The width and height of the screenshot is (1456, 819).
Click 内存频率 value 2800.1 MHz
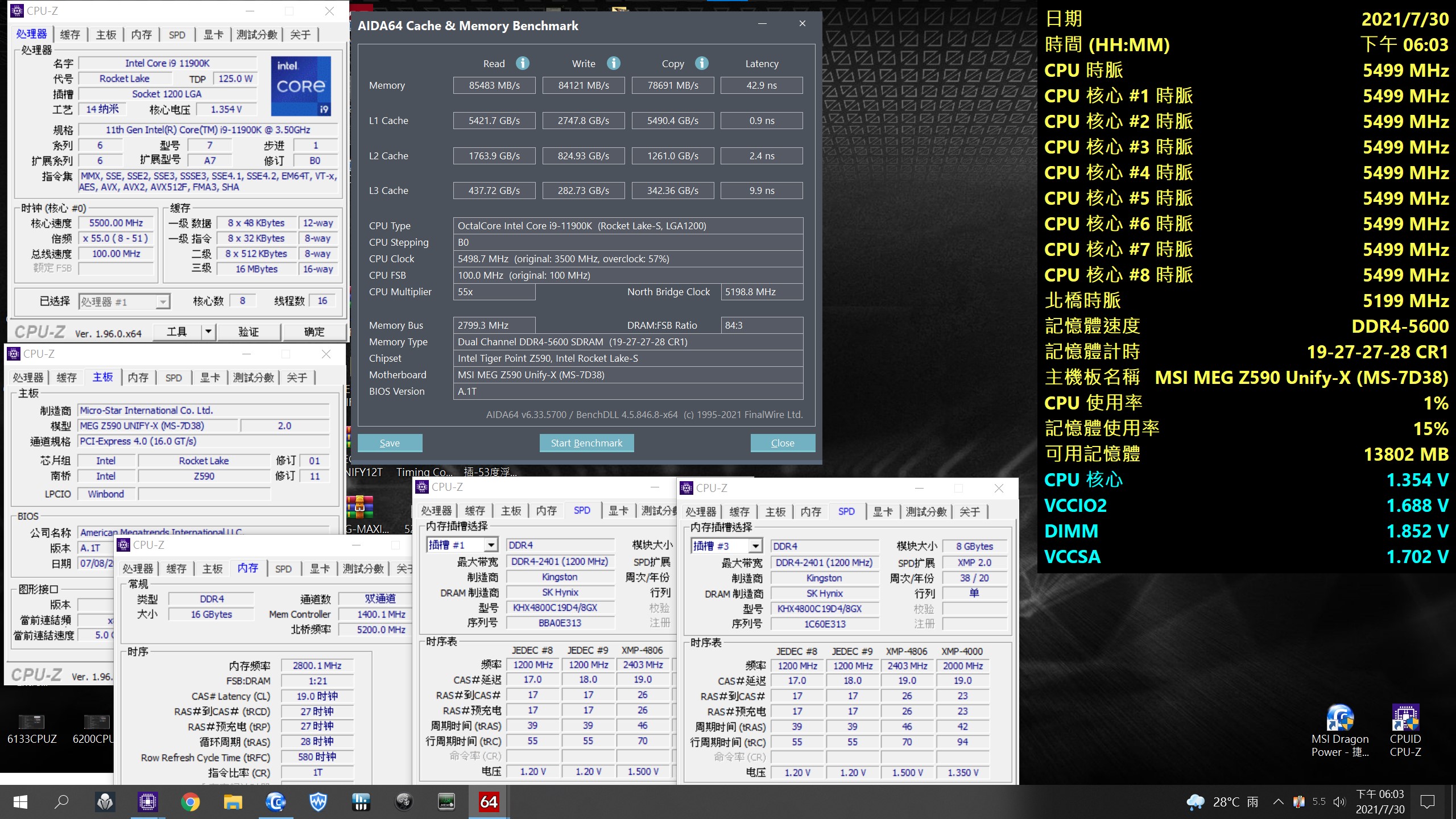(317, 665)
